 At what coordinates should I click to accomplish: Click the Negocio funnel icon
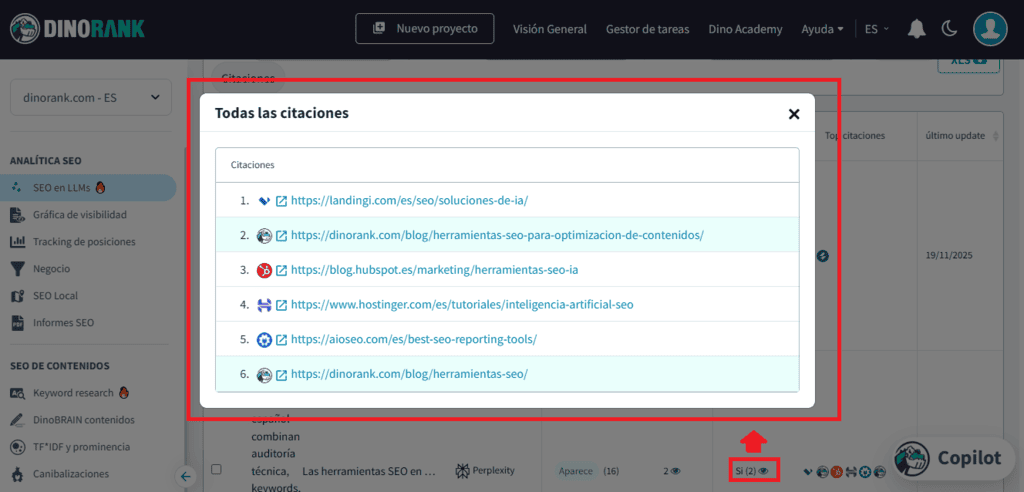pos(17,269)
